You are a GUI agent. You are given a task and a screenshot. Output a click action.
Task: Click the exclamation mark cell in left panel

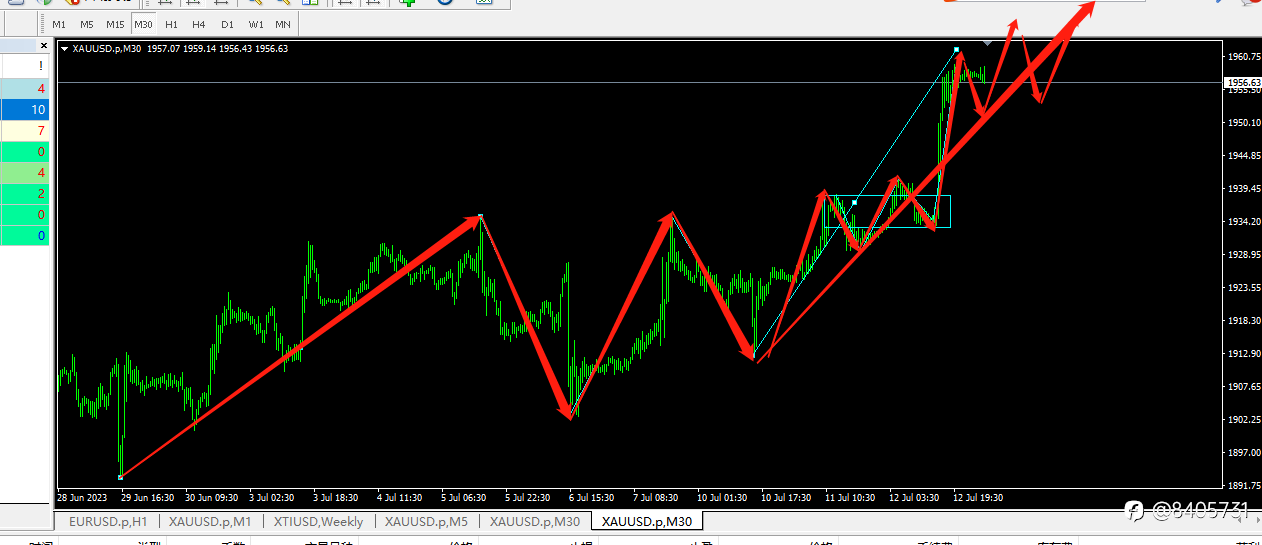25,66
